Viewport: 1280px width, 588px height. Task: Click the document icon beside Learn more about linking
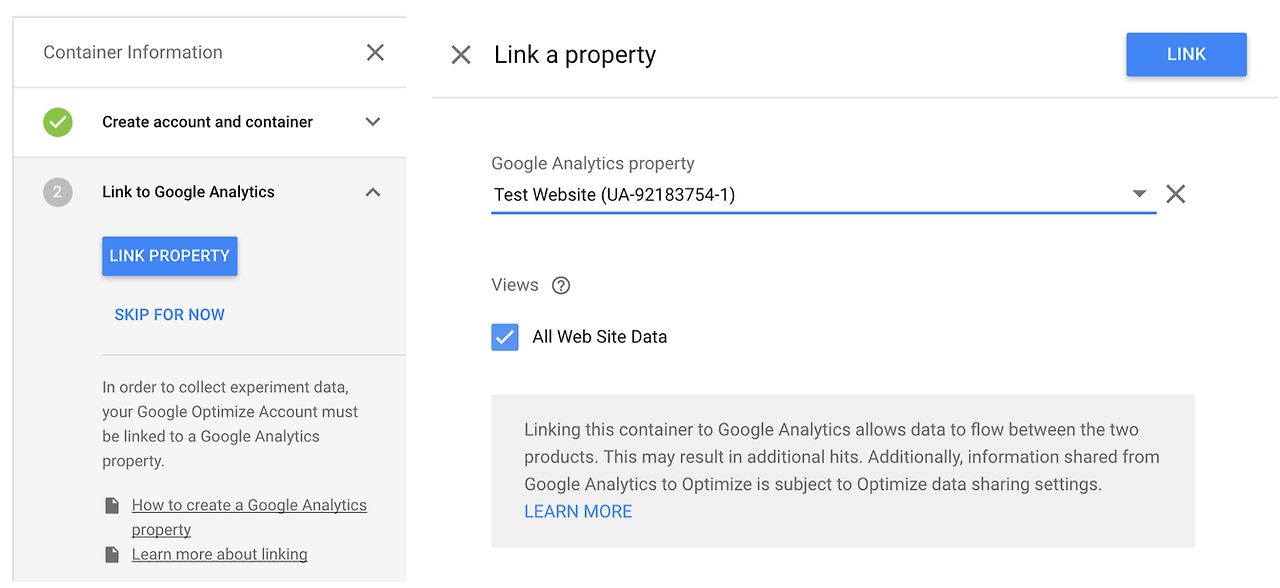tap(113, 554)
